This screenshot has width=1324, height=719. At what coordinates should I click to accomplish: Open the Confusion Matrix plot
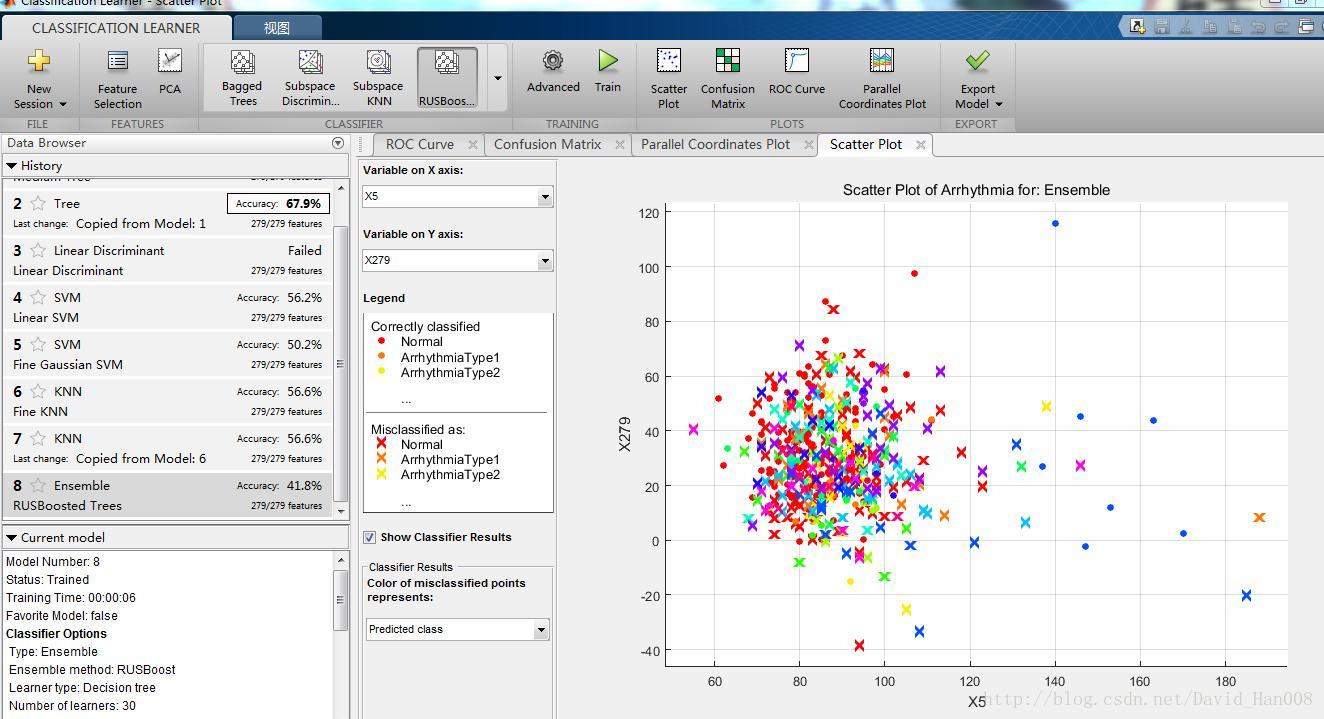click(x=728, y=79)
